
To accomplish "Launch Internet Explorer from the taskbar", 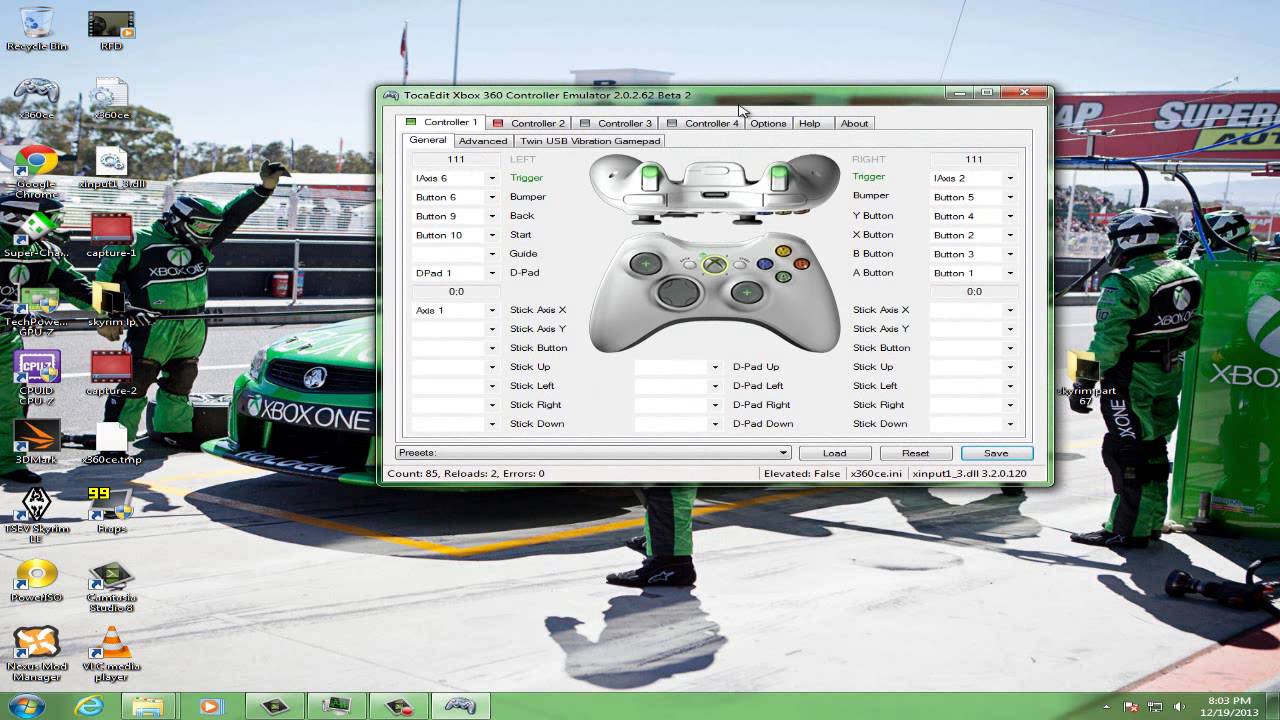I will (89, 706).
